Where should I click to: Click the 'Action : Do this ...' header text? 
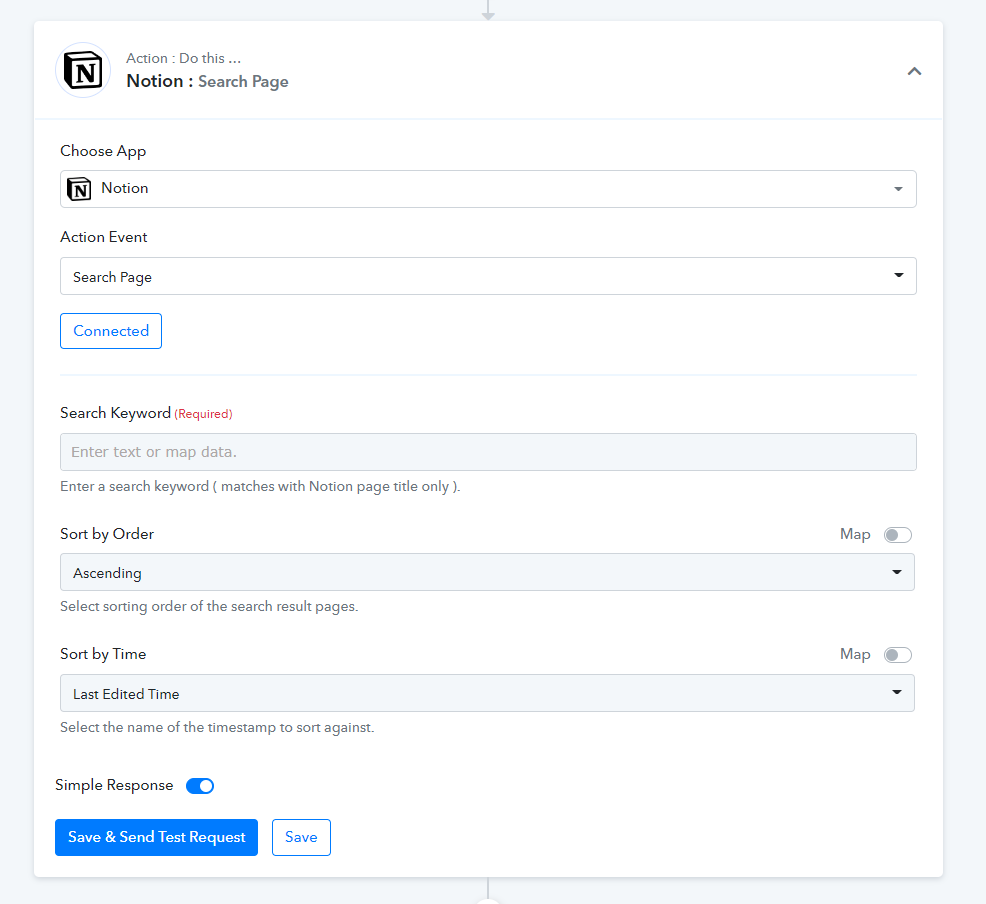coord(184,58)
